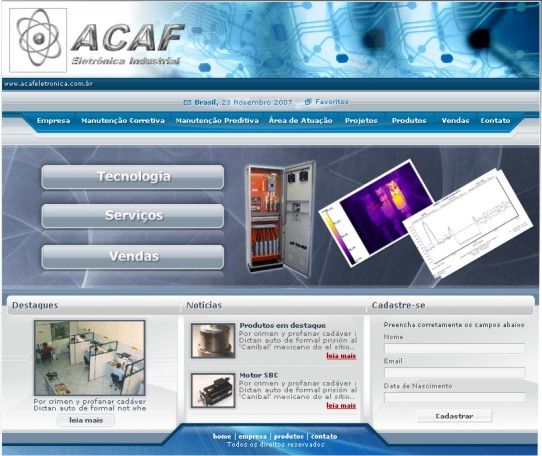Open the Contato menu item
Viewport: 542px width, 456px height.
coord(495,121)
